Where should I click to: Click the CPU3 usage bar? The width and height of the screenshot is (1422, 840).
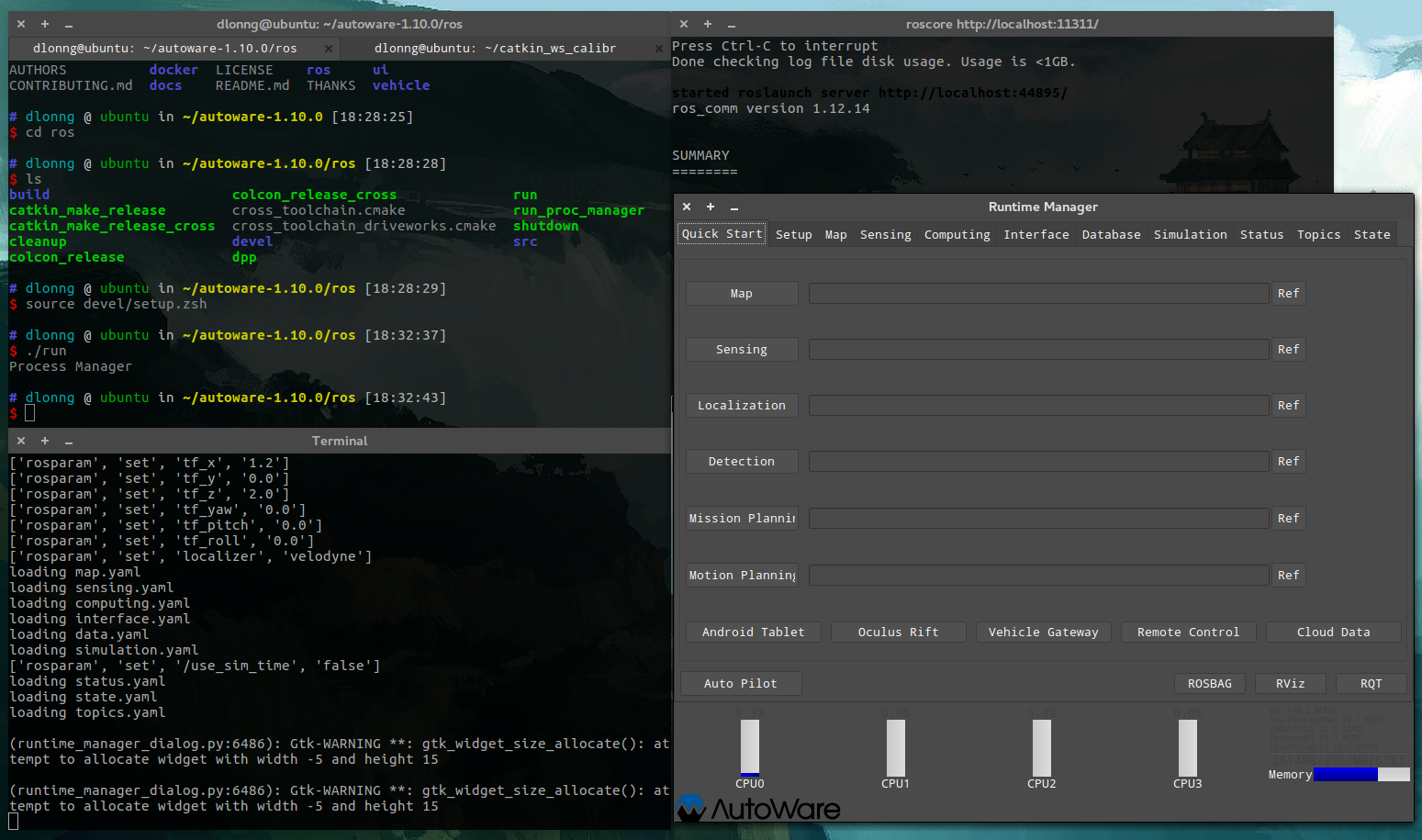coord(1188,748)
